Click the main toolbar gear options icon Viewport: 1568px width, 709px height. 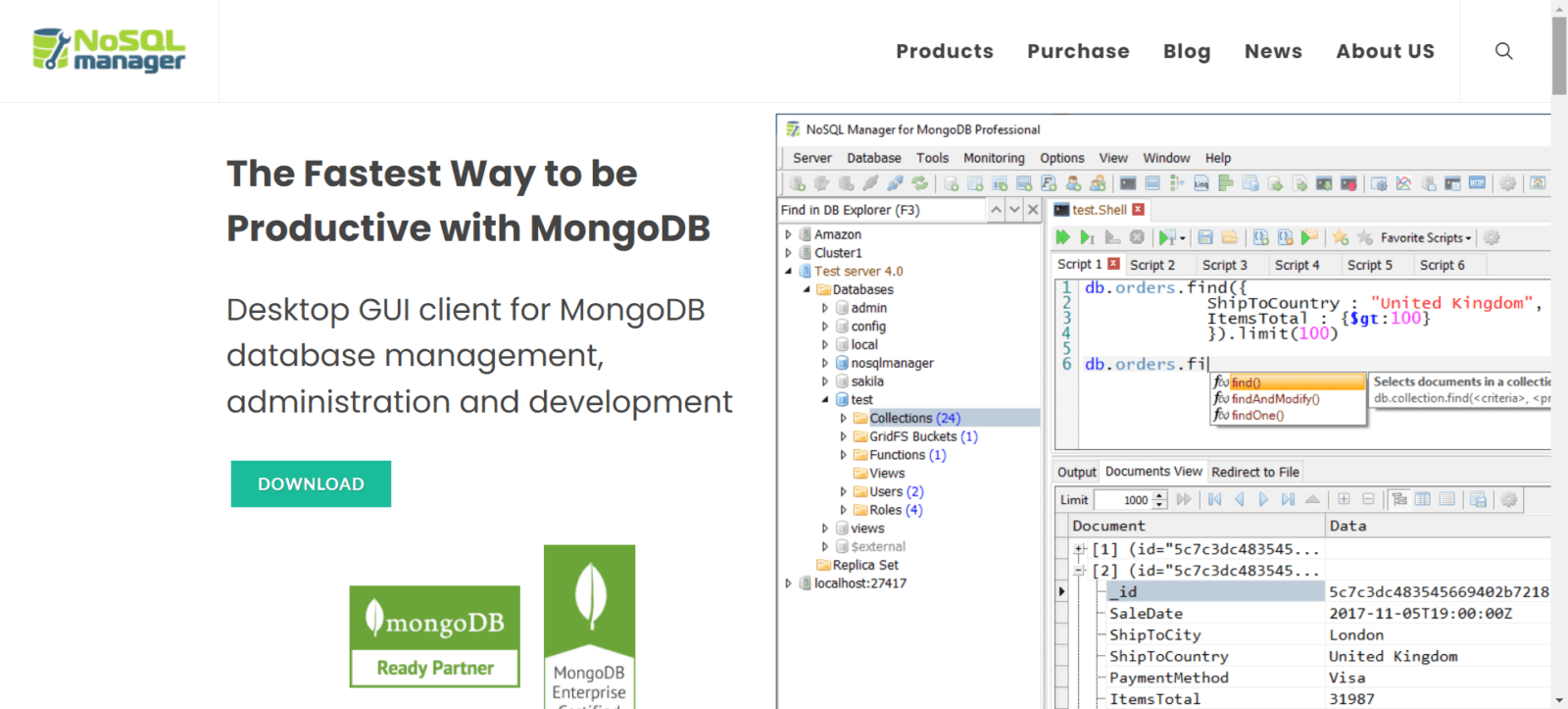point(1507,183)
